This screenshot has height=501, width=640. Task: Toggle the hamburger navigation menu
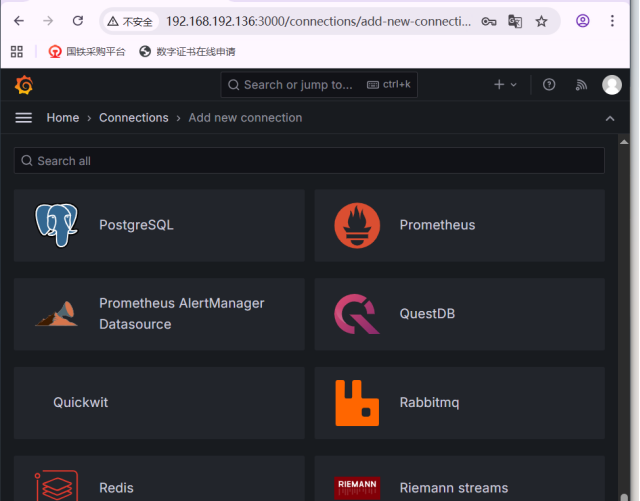[x=24, y=118]
